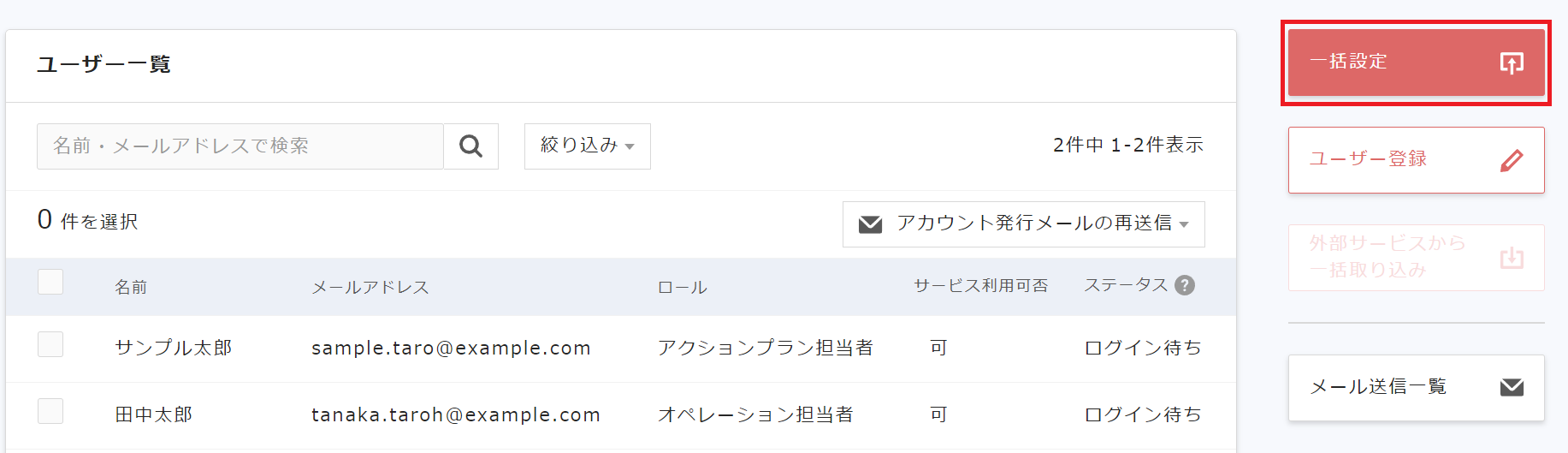Viewport: 1568px width, 453px height.
Task: Click the 名前 column header
Action: [131, 287]
